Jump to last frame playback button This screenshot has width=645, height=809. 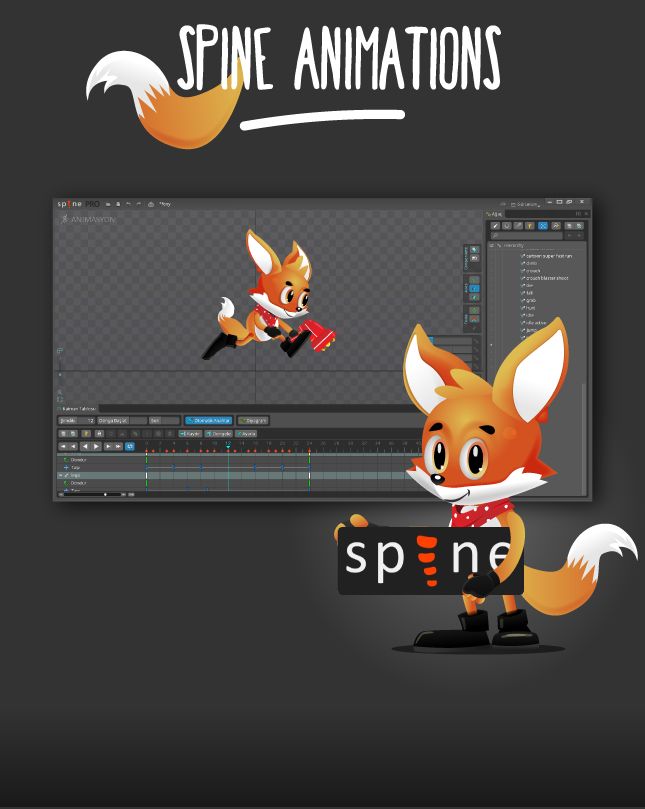click(119, 446)
